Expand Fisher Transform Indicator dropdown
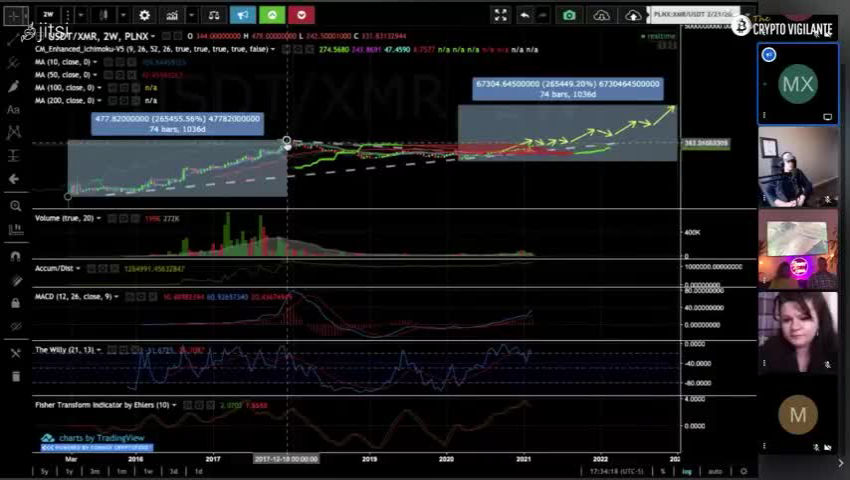This screenshot has width=850, height=480. point(174,405)
